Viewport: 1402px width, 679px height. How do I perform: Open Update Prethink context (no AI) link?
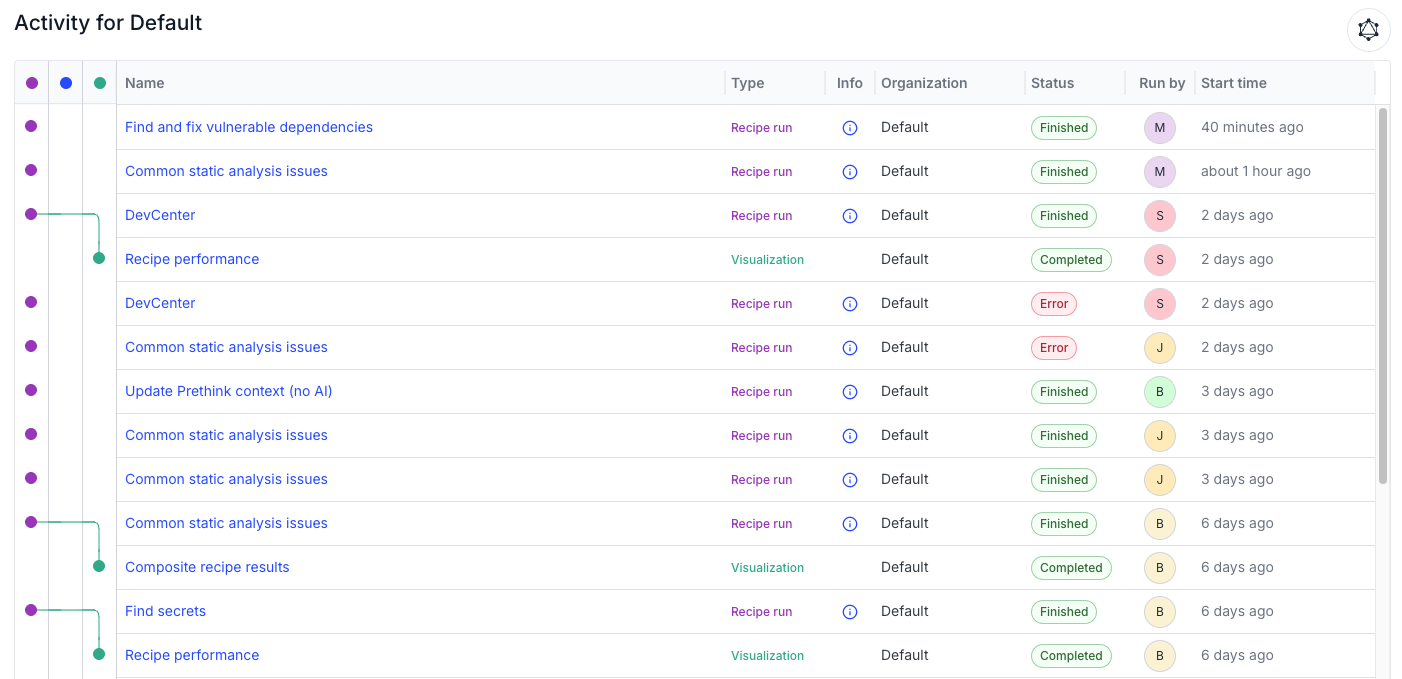pos(229,391)
